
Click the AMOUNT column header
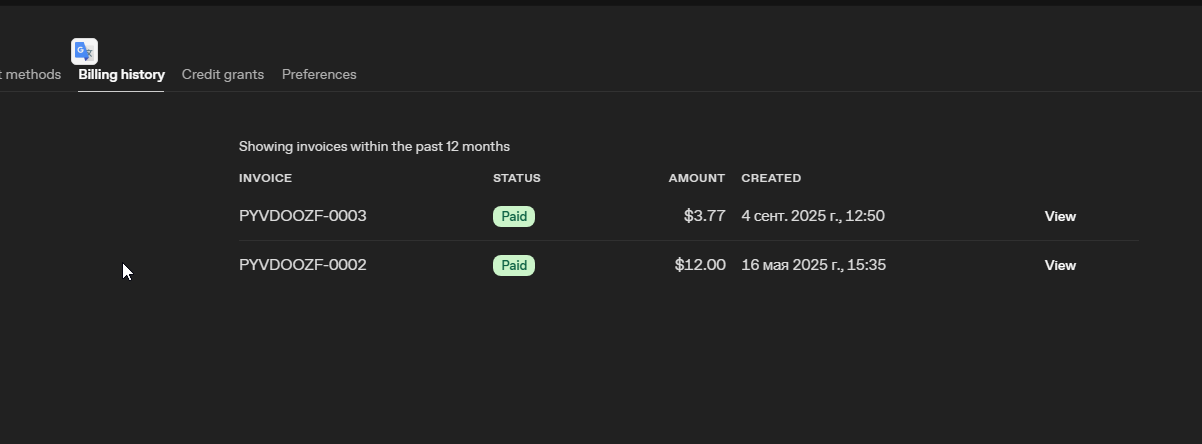point(696,178)
